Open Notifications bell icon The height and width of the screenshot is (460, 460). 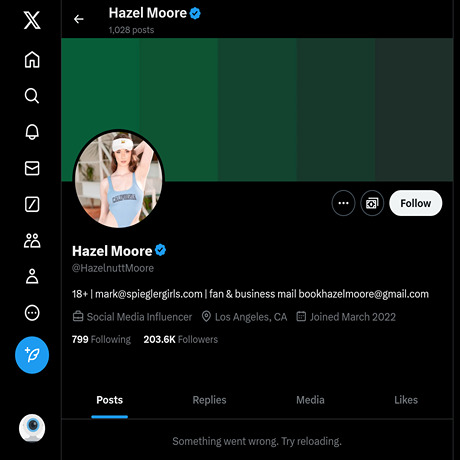(32, 132)
